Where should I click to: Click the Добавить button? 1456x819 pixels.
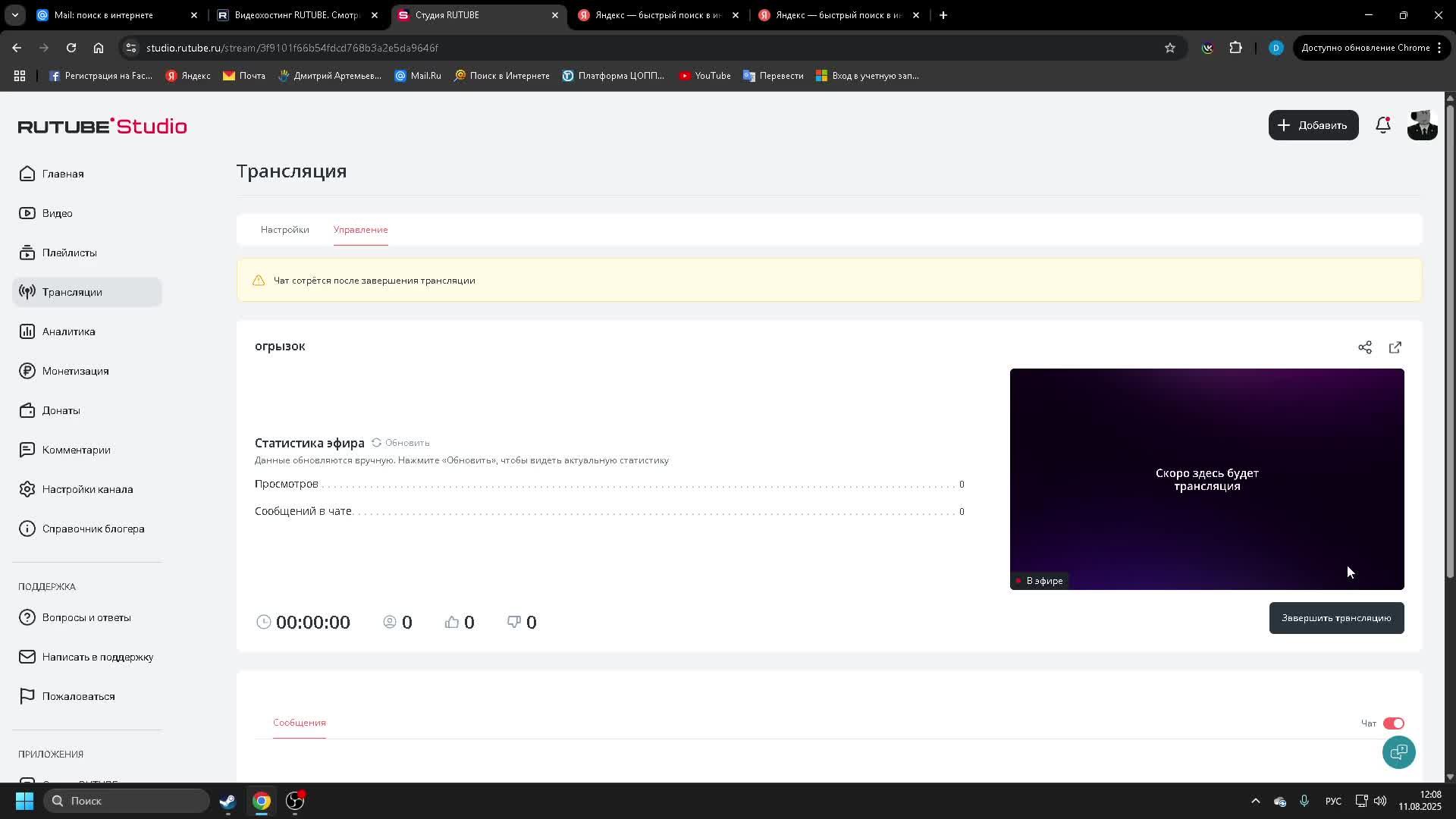click(x=1313, y=125)
